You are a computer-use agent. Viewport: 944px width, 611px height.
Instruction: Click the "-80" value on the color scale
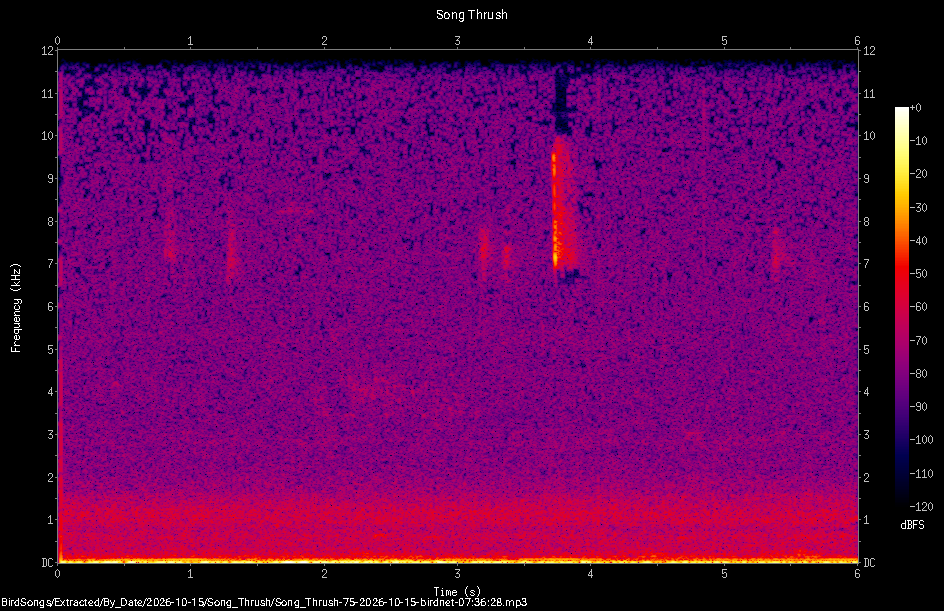pyautogui.click(x=918, y=374)
